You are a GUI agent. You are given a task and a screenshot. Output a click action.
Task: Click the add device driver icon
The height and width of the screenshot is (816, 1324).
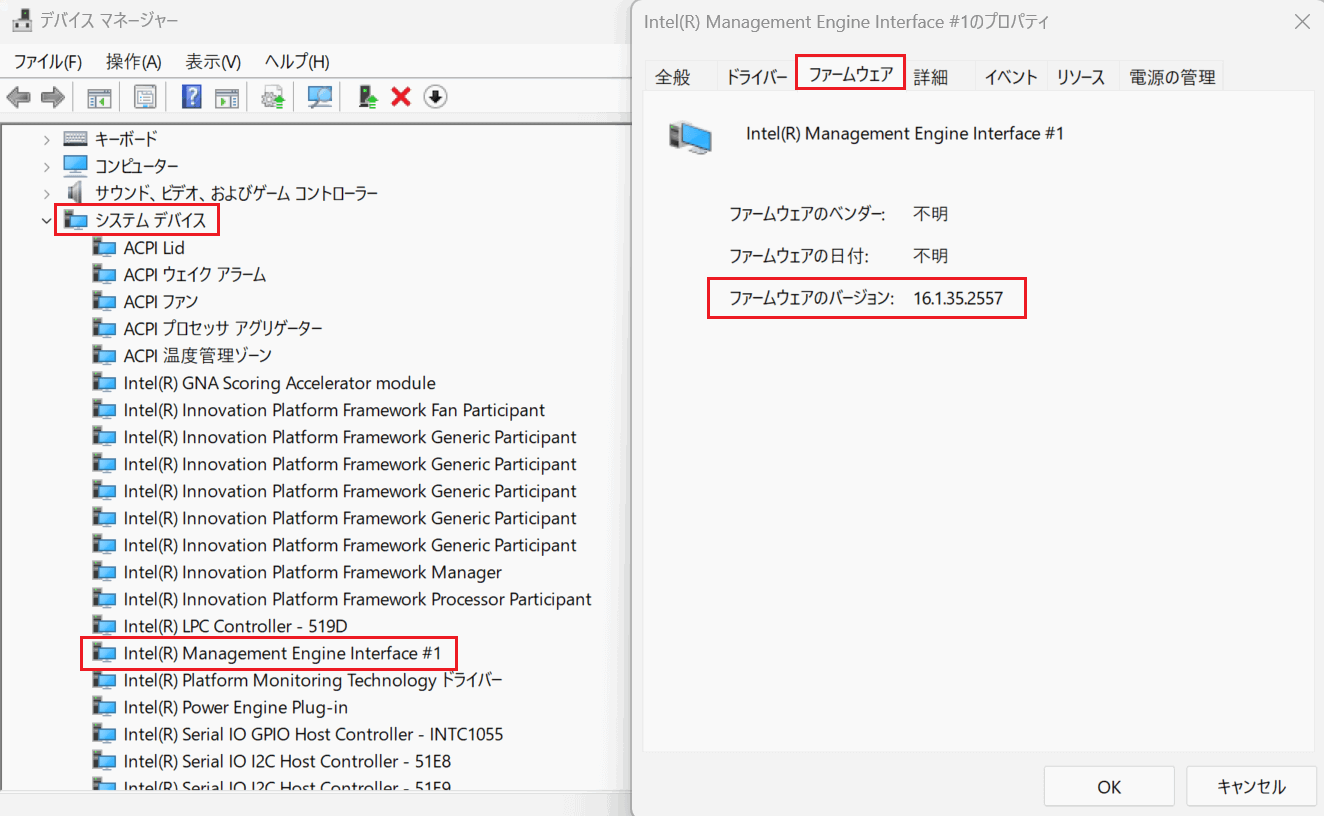pos(369,97)
